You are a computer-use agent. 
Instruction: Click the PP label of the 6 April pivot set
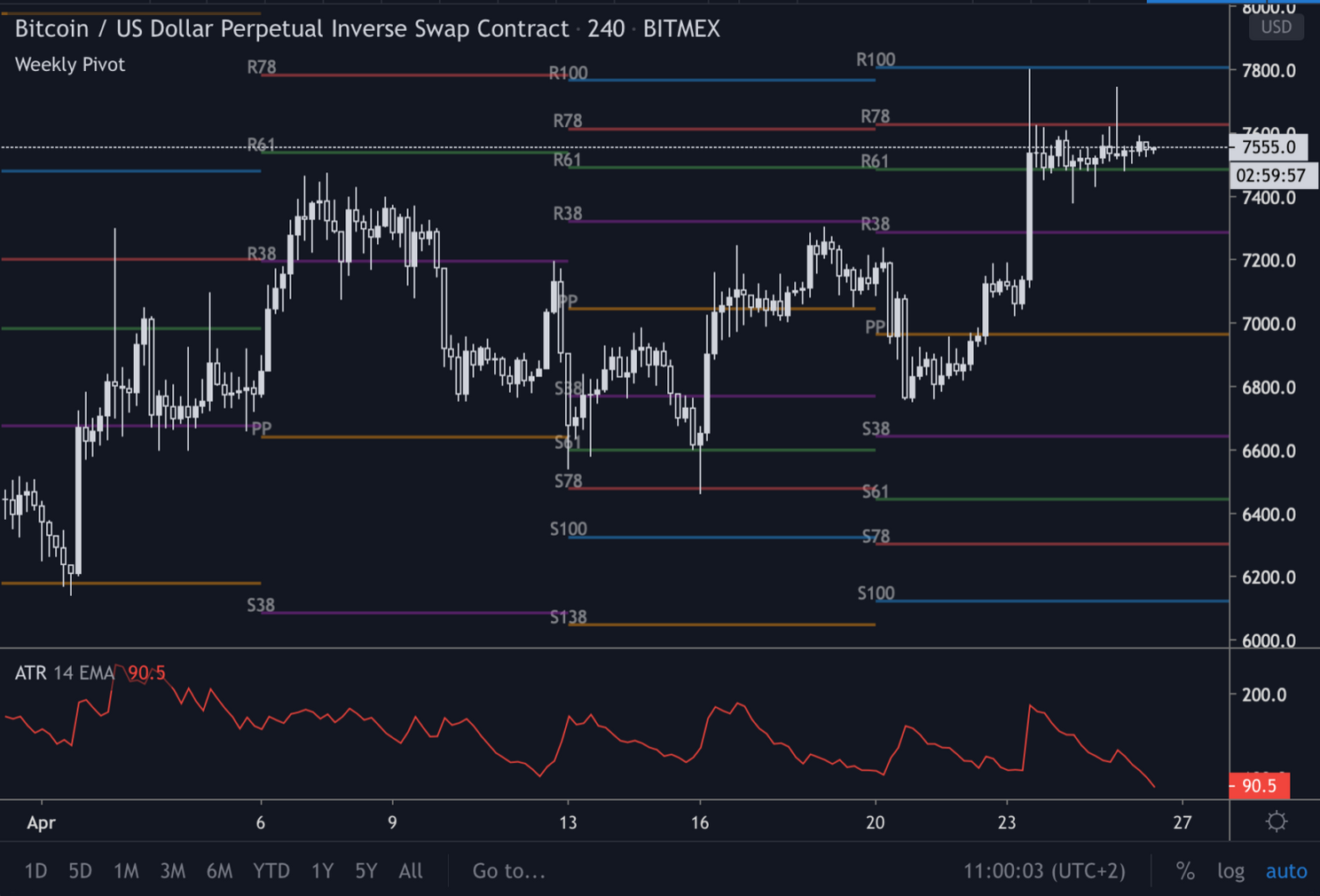pos(261,428)
